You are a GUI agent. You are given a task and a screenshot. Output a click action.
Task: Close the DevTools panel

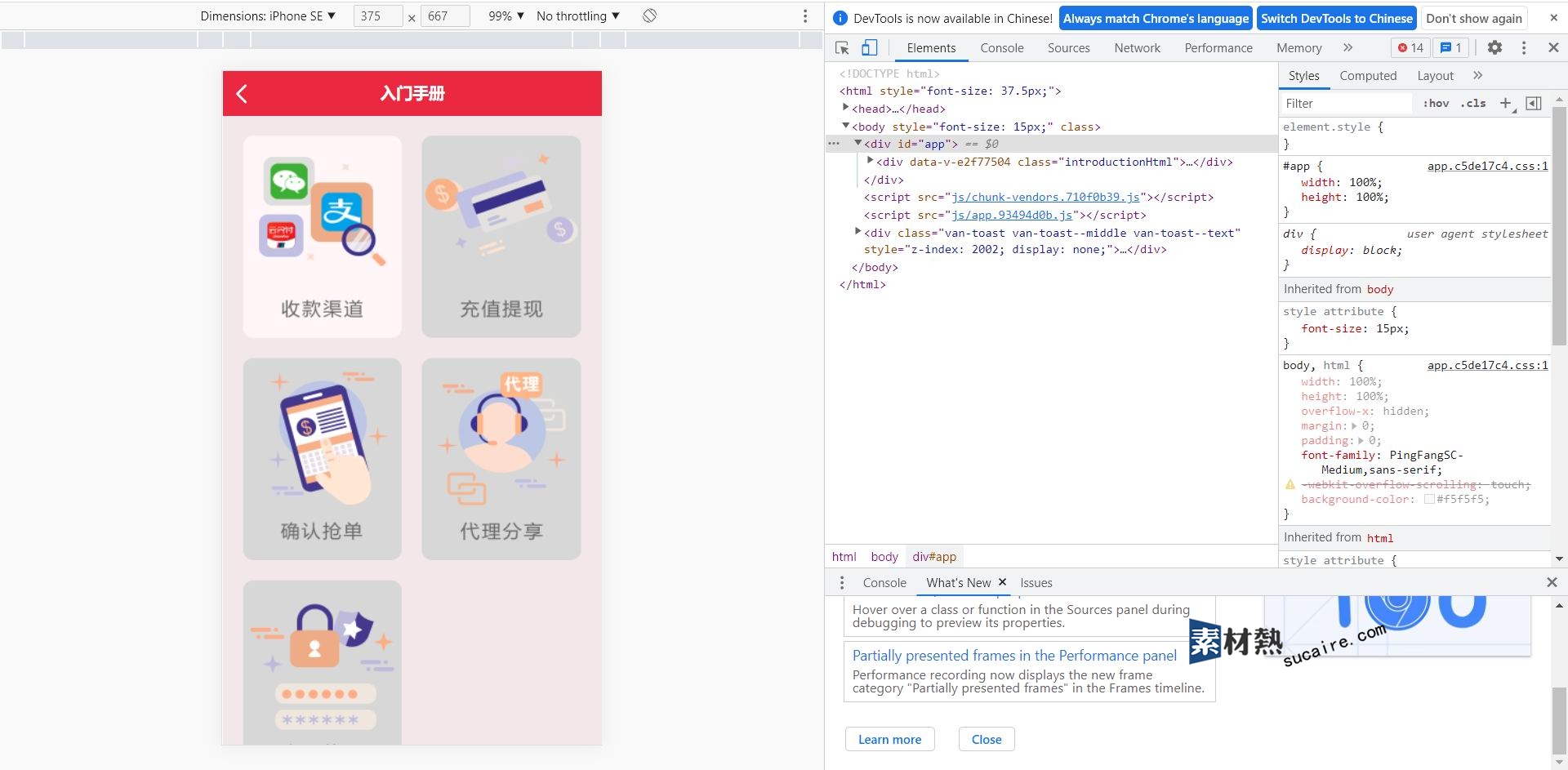(1553, 48)
